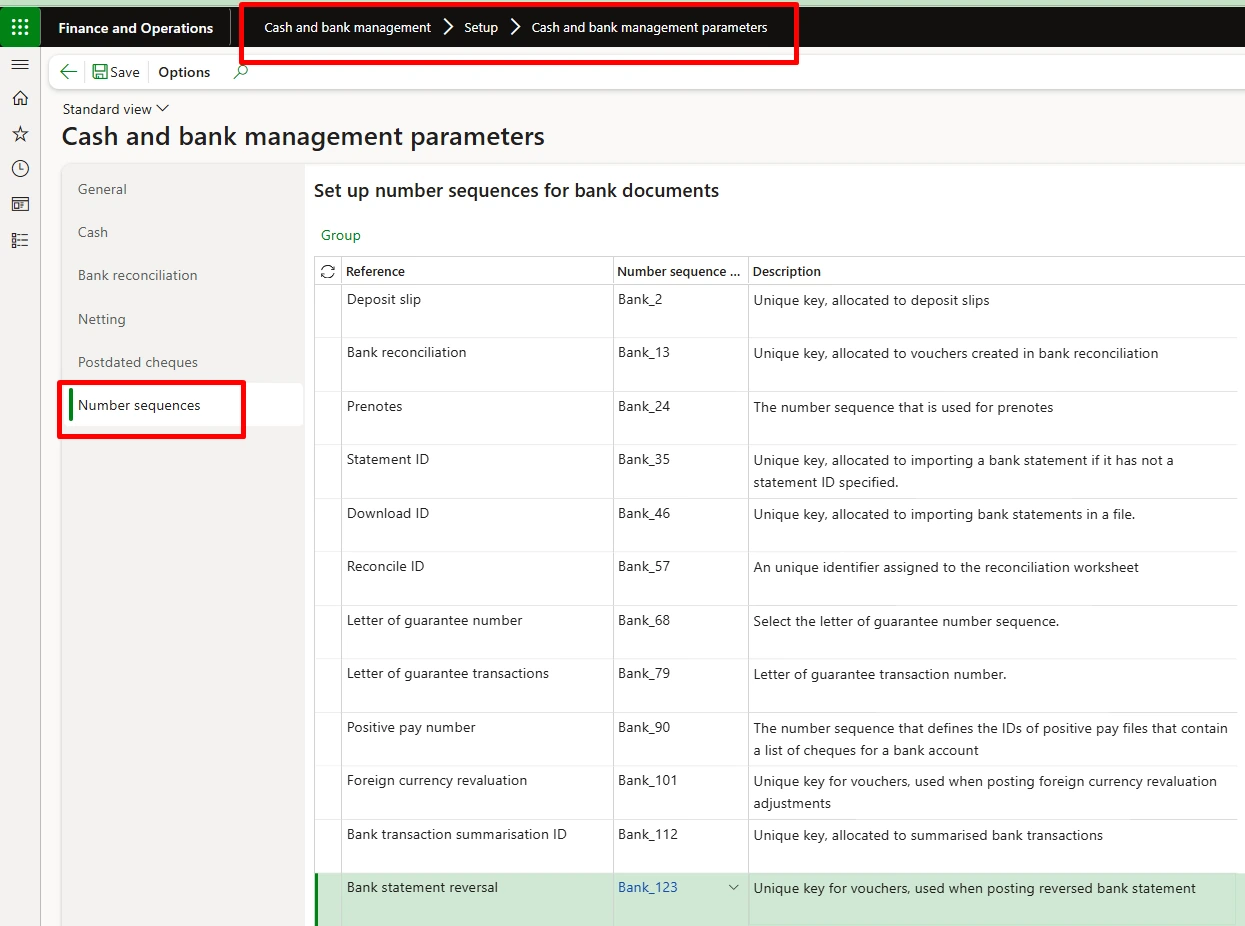
Task: Click the Bank_112 number sequence cell
Action: tap(680, 846)
